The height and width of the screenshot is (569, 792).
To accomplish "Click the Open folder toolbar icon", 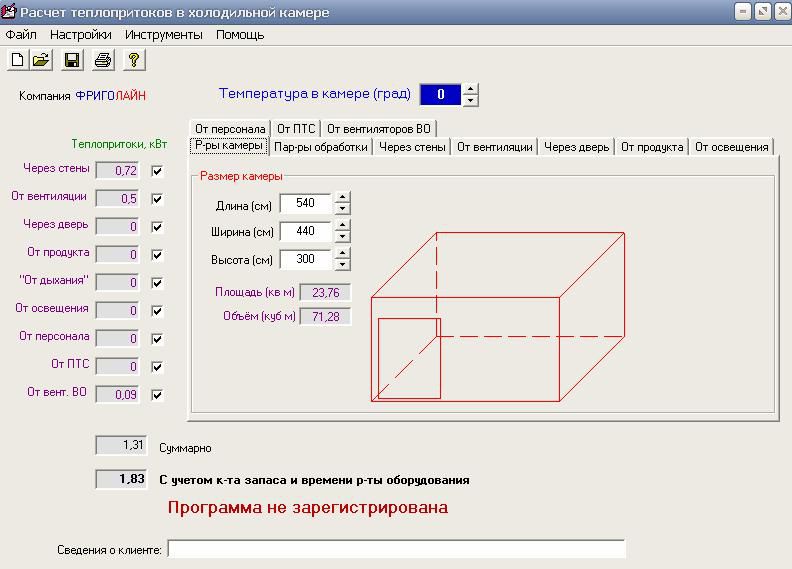I will tap(41, 60).
